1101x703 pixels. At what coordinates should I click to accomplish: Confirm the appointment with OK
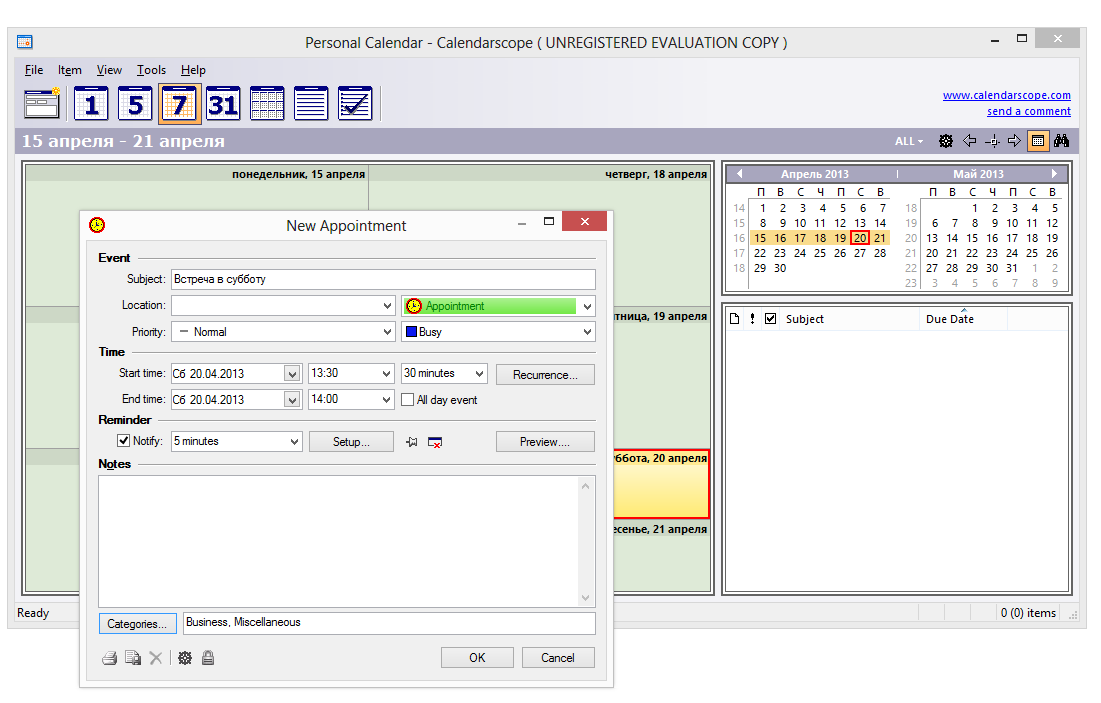point(477,657)
